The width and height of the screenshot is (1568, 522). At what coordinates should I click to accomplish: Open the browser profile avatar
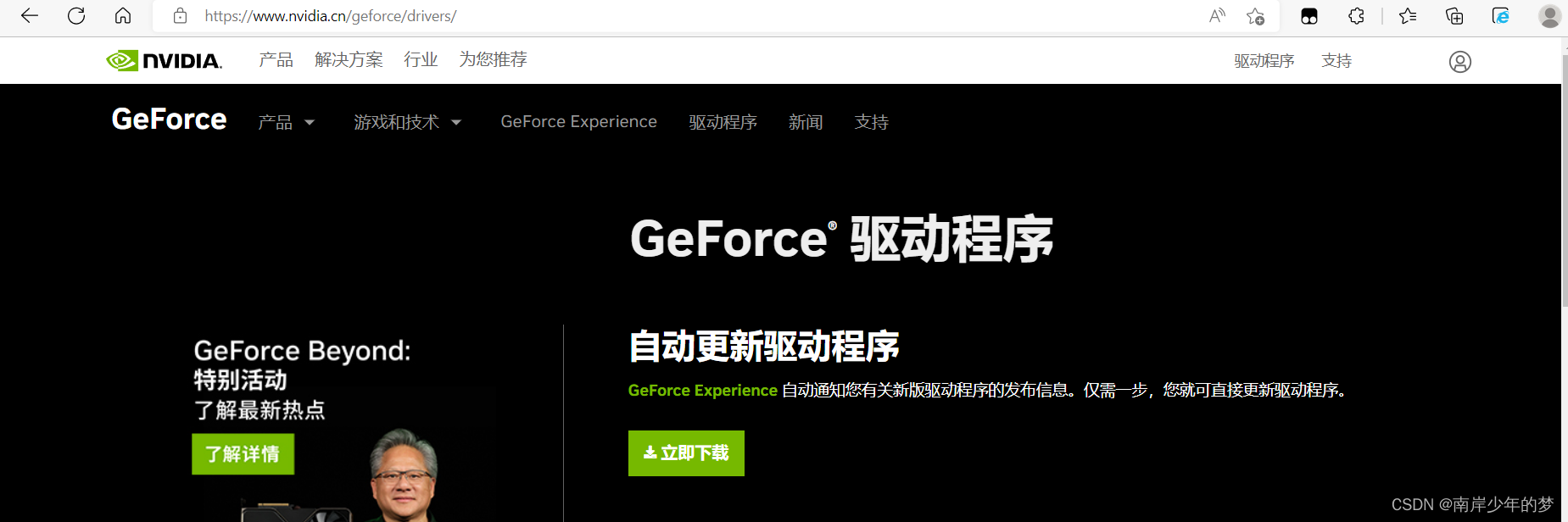point(1550,16)
